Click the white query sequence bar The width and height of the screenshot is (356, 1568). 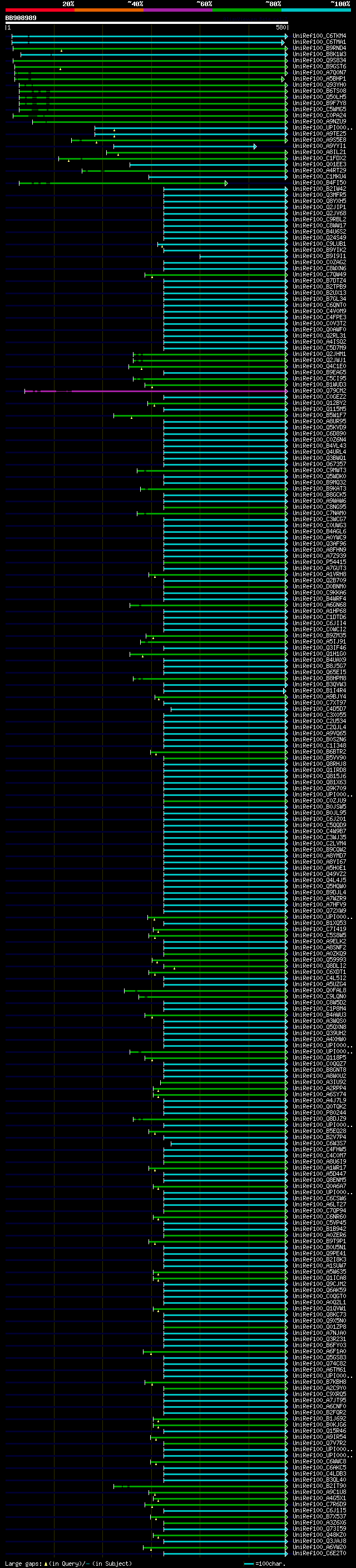point(147,22)
